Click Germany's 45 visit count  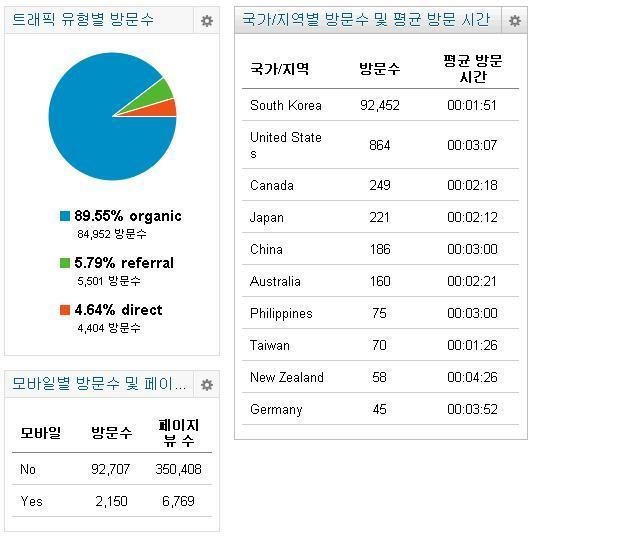click(x=379, y=409)
